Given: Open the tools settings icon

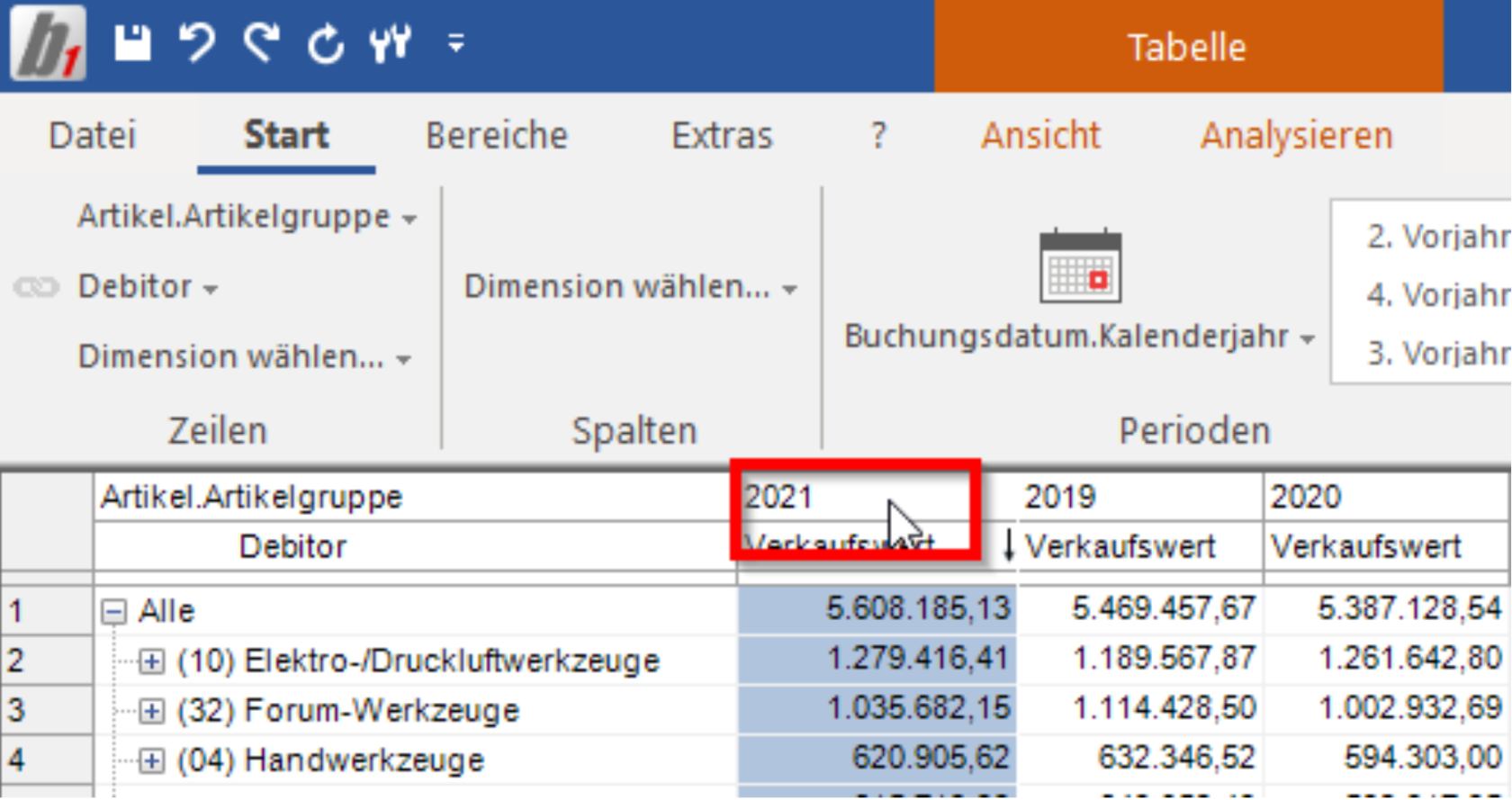Looking at the screenshot, I should [391, 42].
